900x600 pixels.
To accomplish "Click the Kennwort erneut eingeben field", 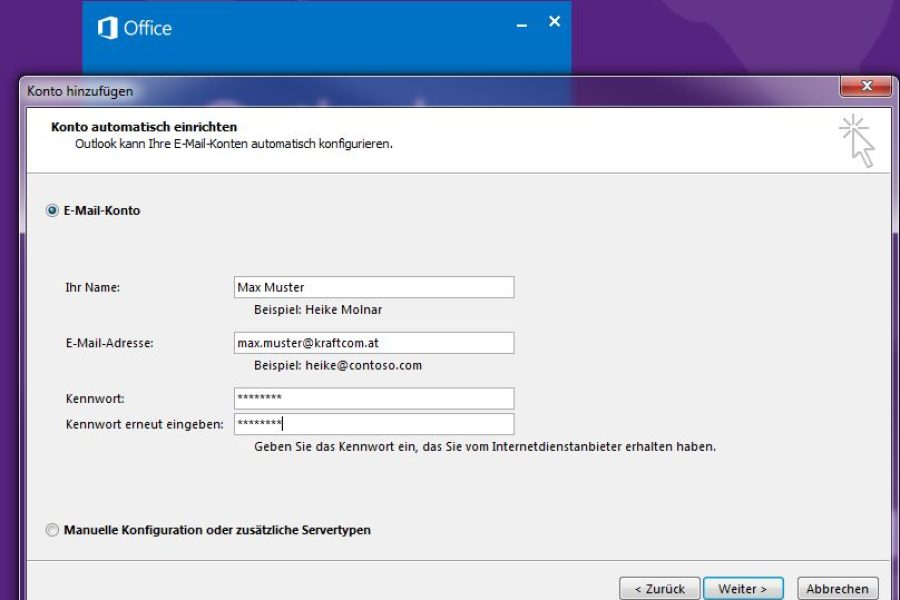I will (373, 424).
